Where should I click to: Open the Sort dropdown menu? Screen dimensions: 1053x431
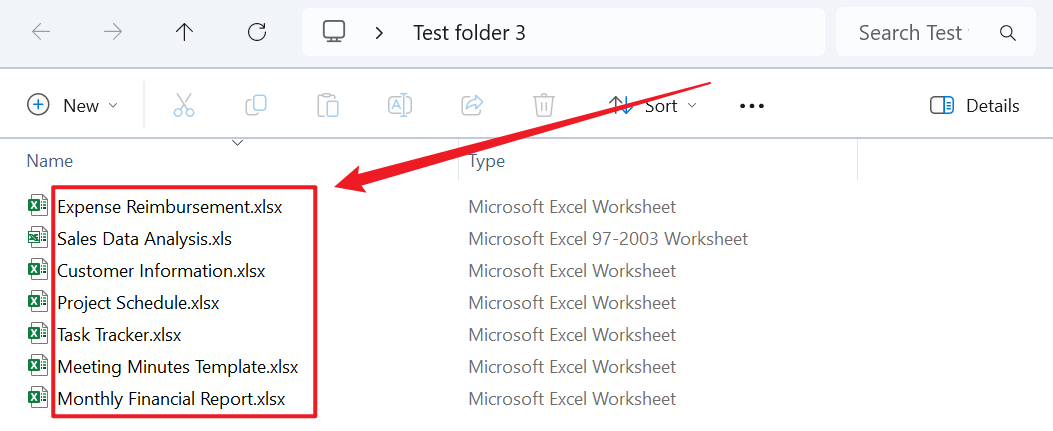[x=653, y=105]
